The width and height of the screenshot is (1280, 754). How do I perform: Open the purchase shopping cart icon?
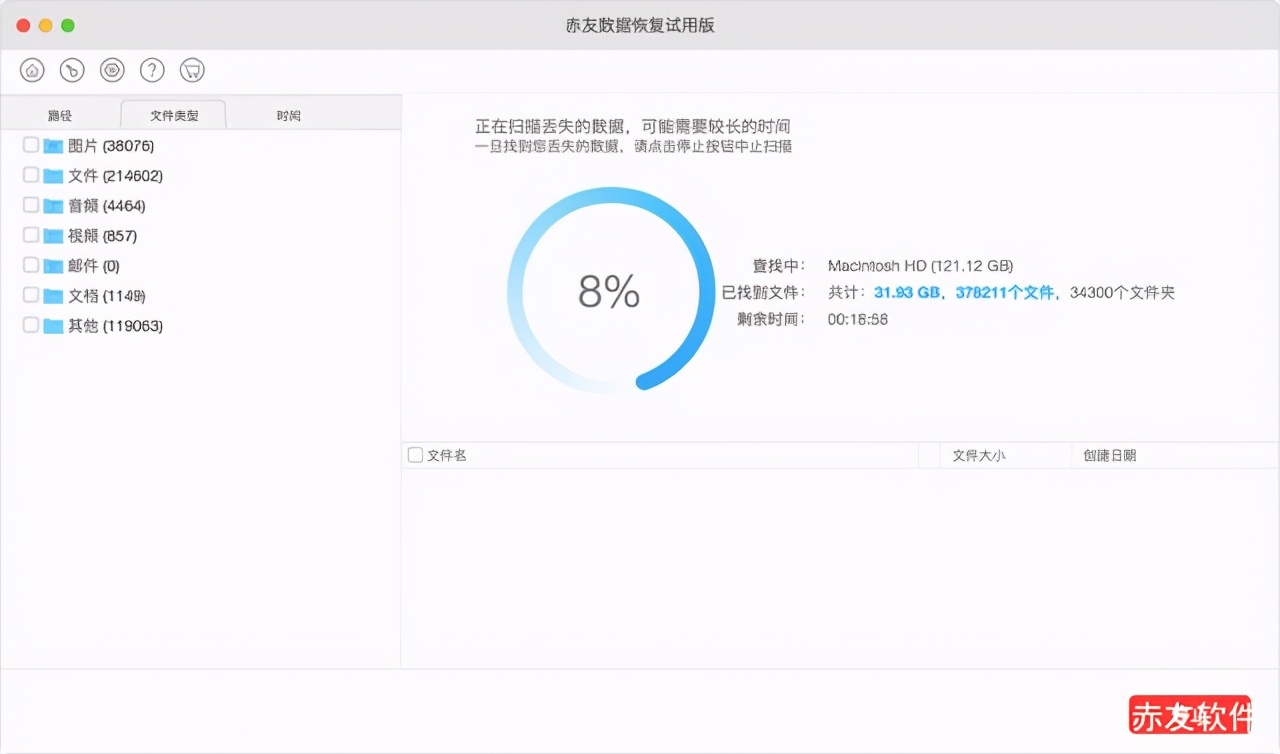point(192,69)
